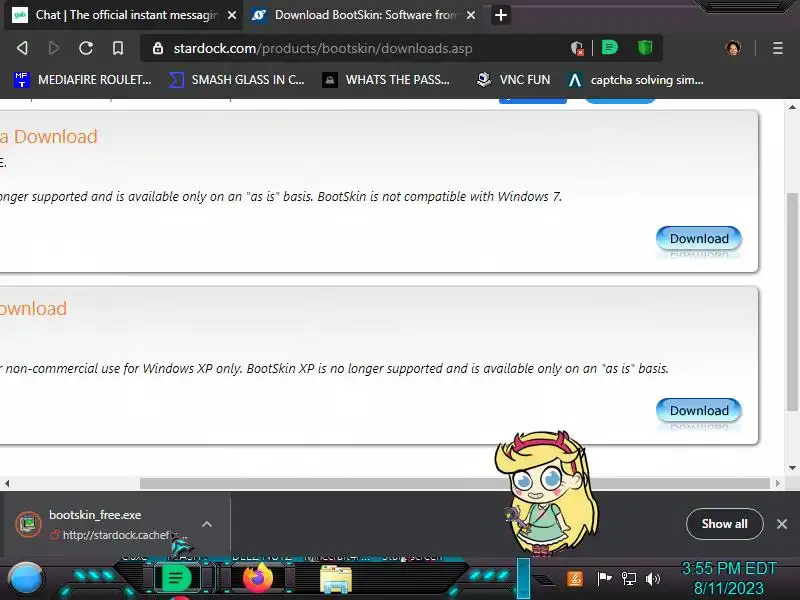Image resolution: width=800 pixels, height=600 pixels.
Task: Click the green shield extension icon
Action: point(645,48)
